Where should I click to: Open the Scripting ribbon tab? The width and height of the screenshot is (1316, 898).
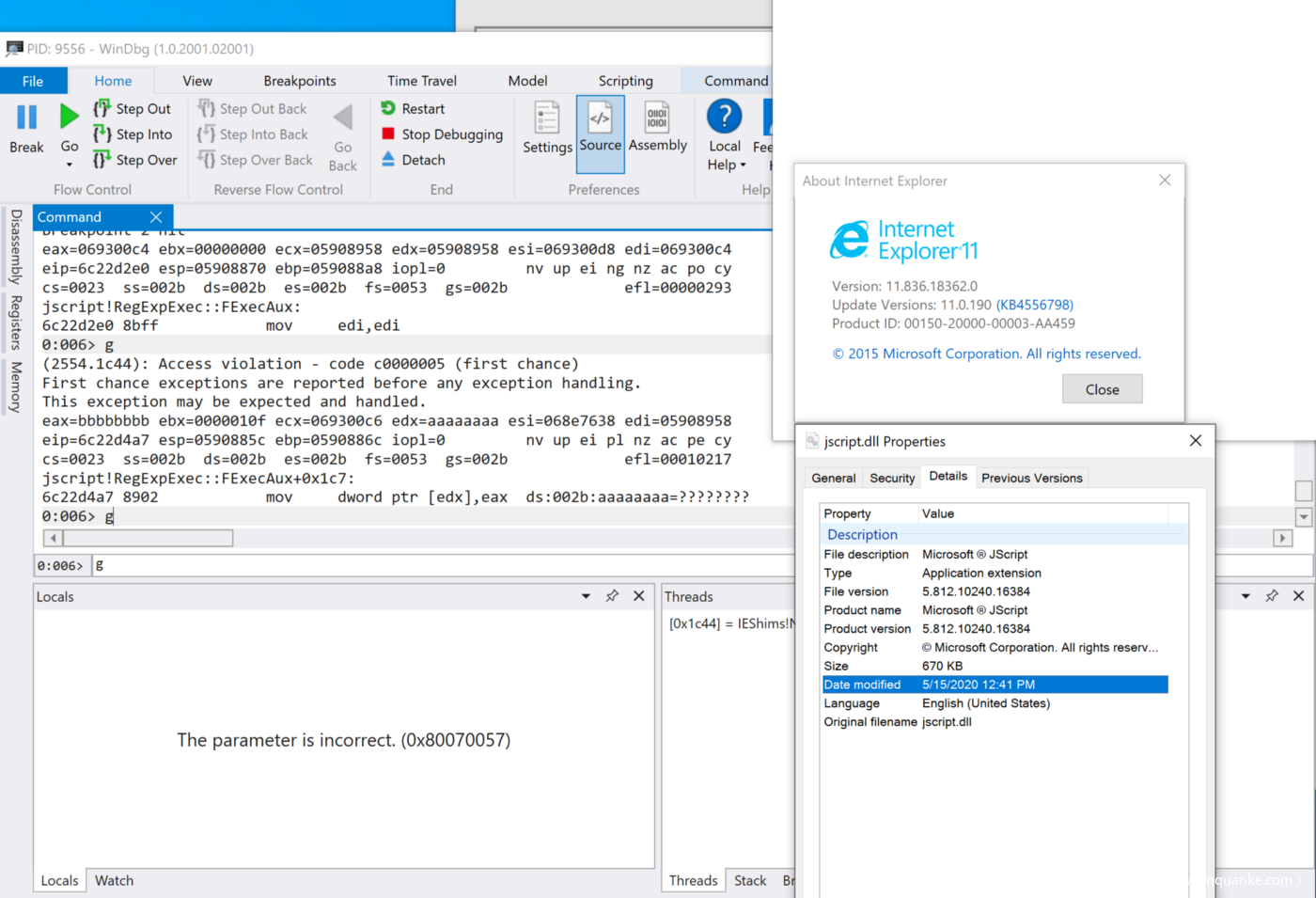(x=625, y=81)
